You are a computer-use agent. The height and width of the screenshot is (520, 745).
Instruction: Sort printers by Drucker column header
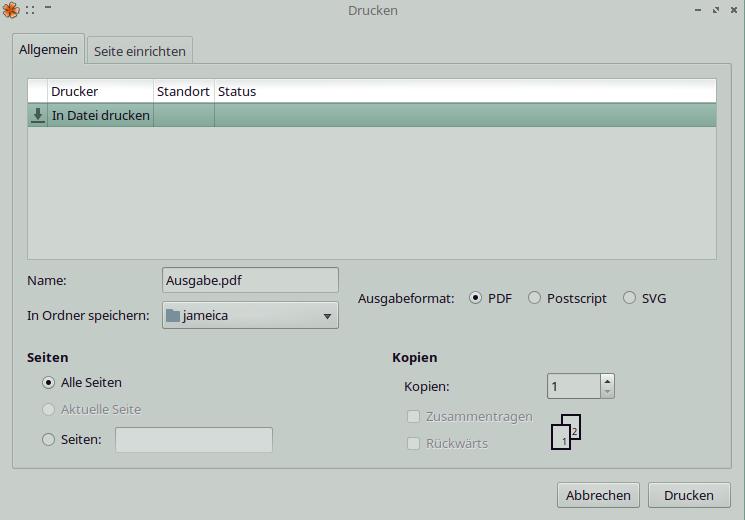point(100,91)
